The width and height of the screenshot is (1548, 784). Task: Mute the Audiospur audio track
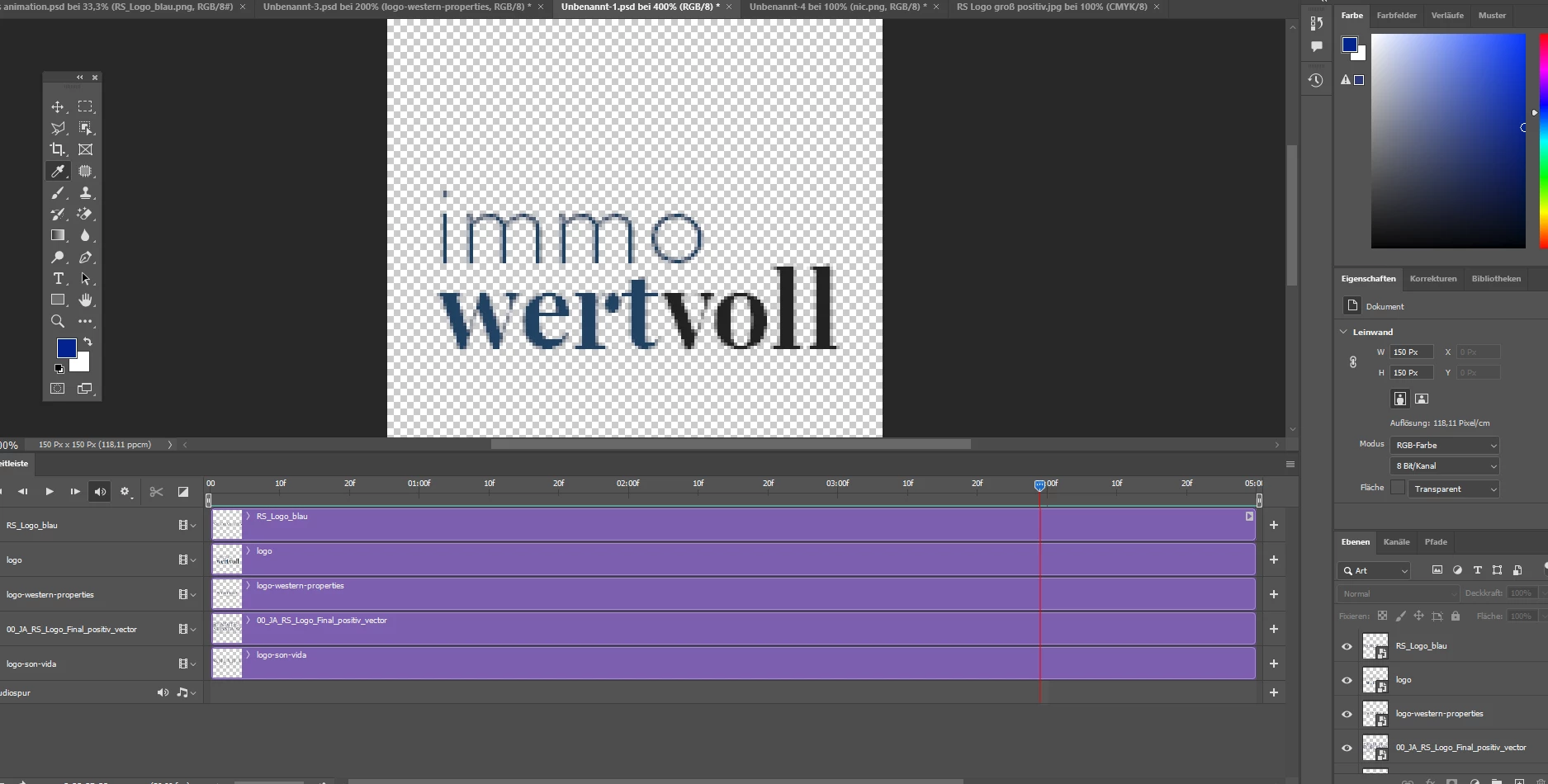pos(163,692)
